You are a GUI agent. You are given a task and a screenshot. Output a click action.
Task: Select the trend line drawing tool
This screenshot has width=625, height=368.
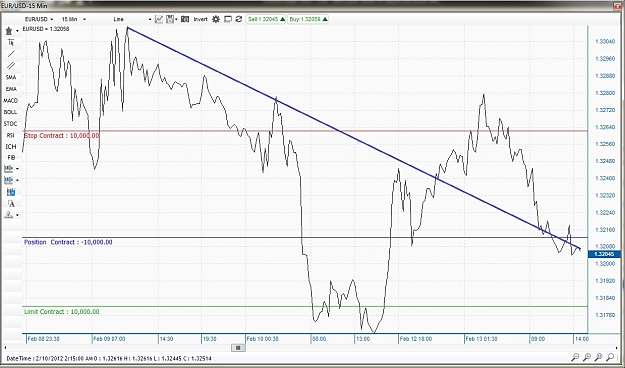11,54
